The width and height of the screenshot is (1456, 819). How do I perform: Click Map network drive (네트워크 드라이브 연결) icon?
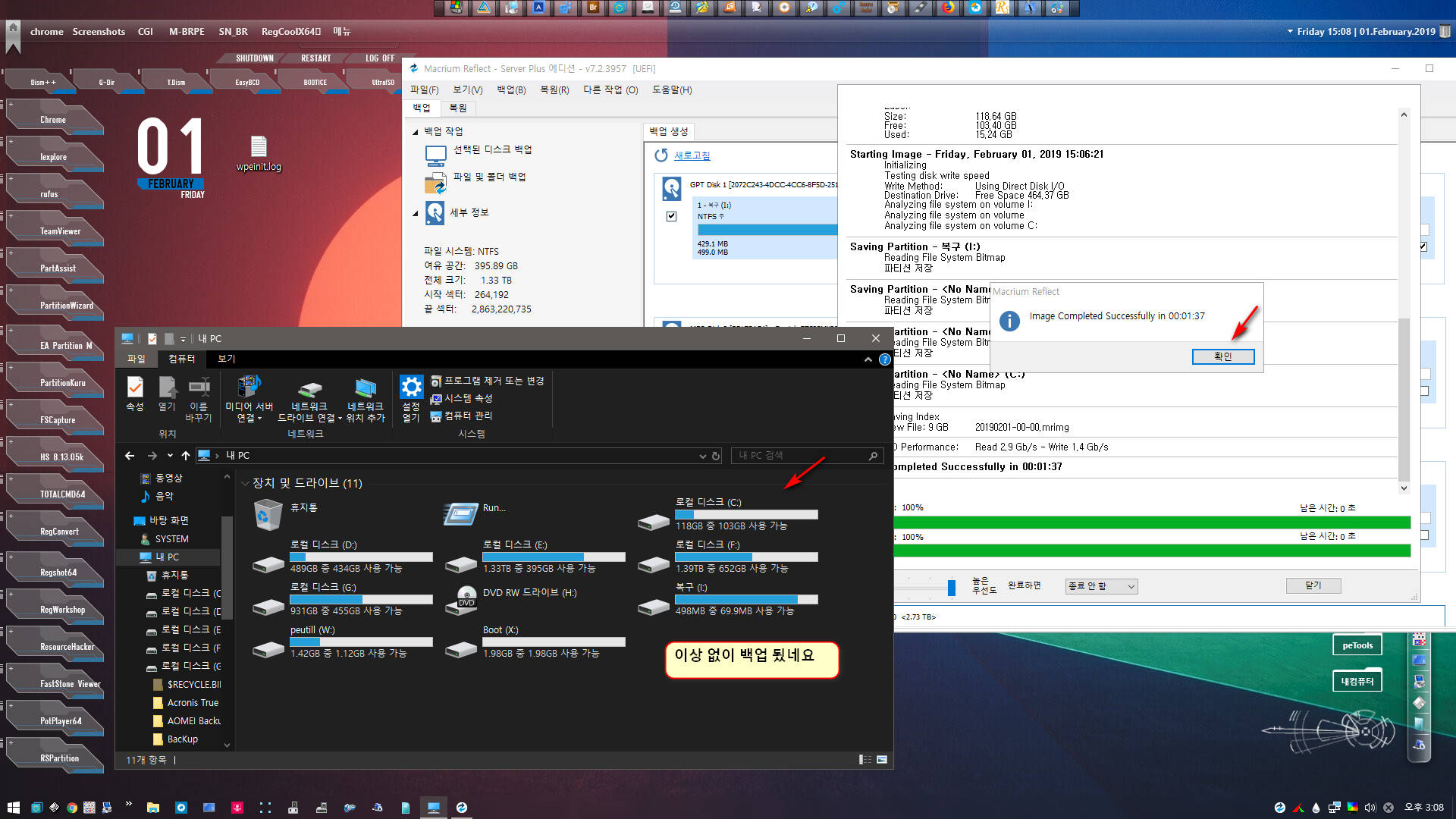[x=309, y=389]
